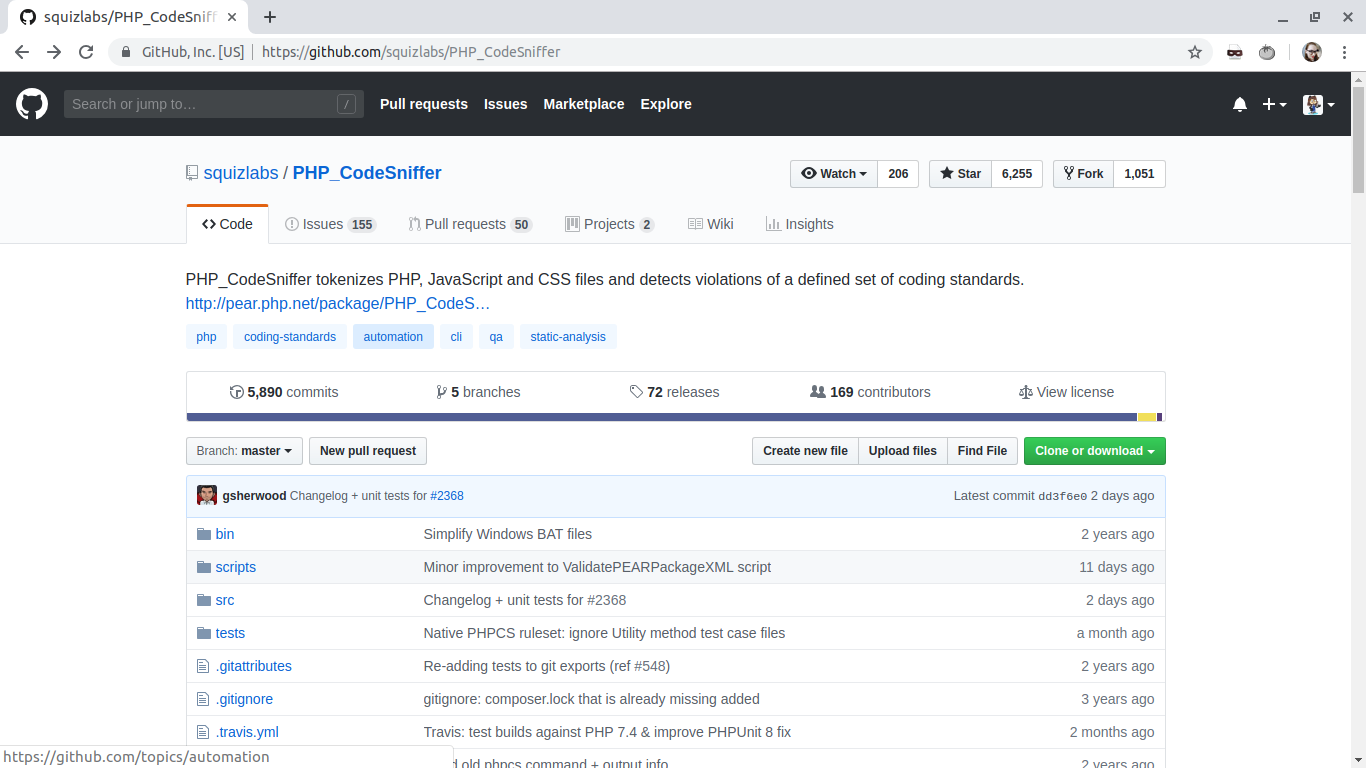Open Issues in the top navigation bar
The width and height of the screenshot is (1366, 768).
coord(505,104)
